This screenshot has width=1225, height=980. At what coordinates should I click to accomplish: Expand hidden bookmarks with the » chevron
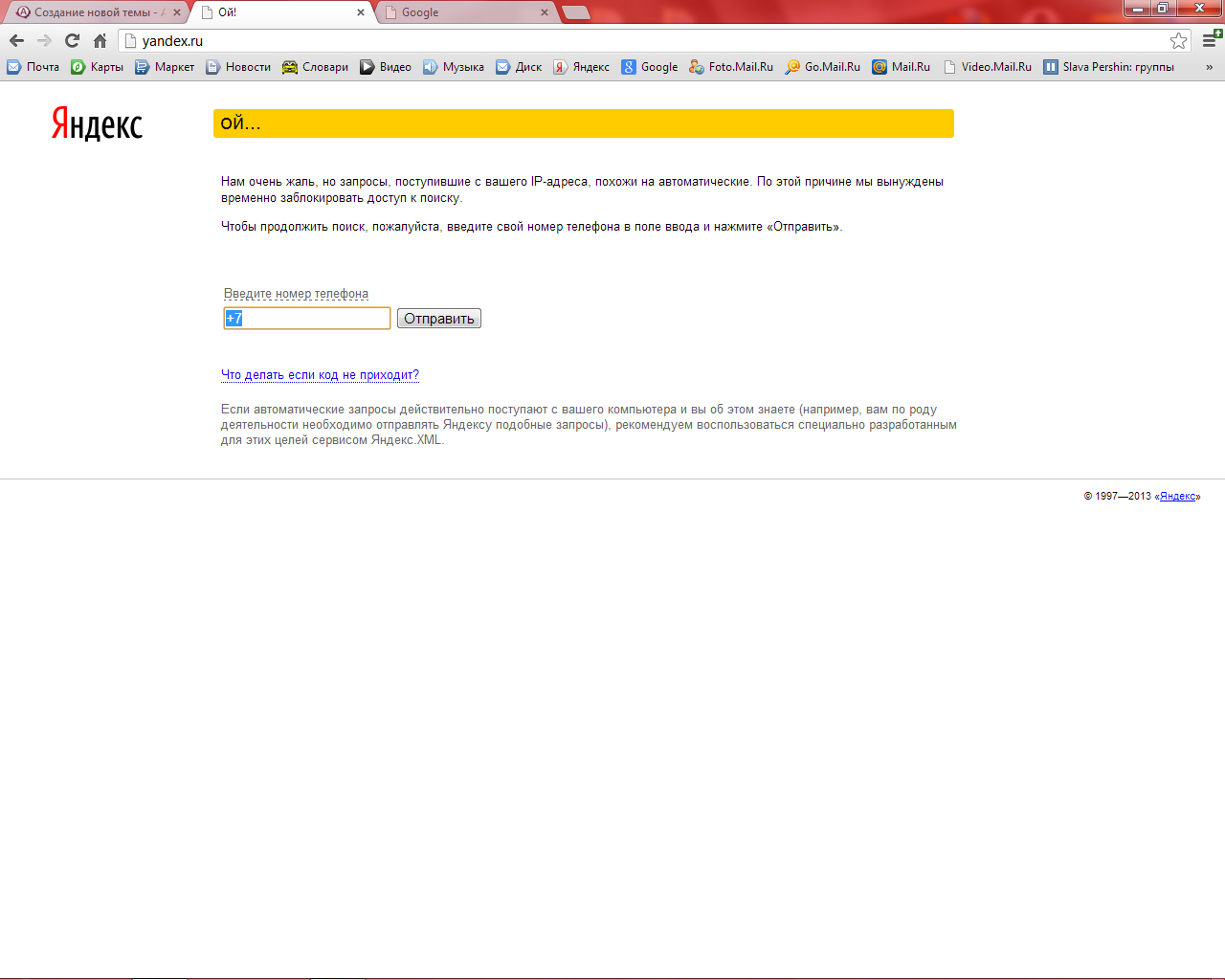coord(1209,67)
